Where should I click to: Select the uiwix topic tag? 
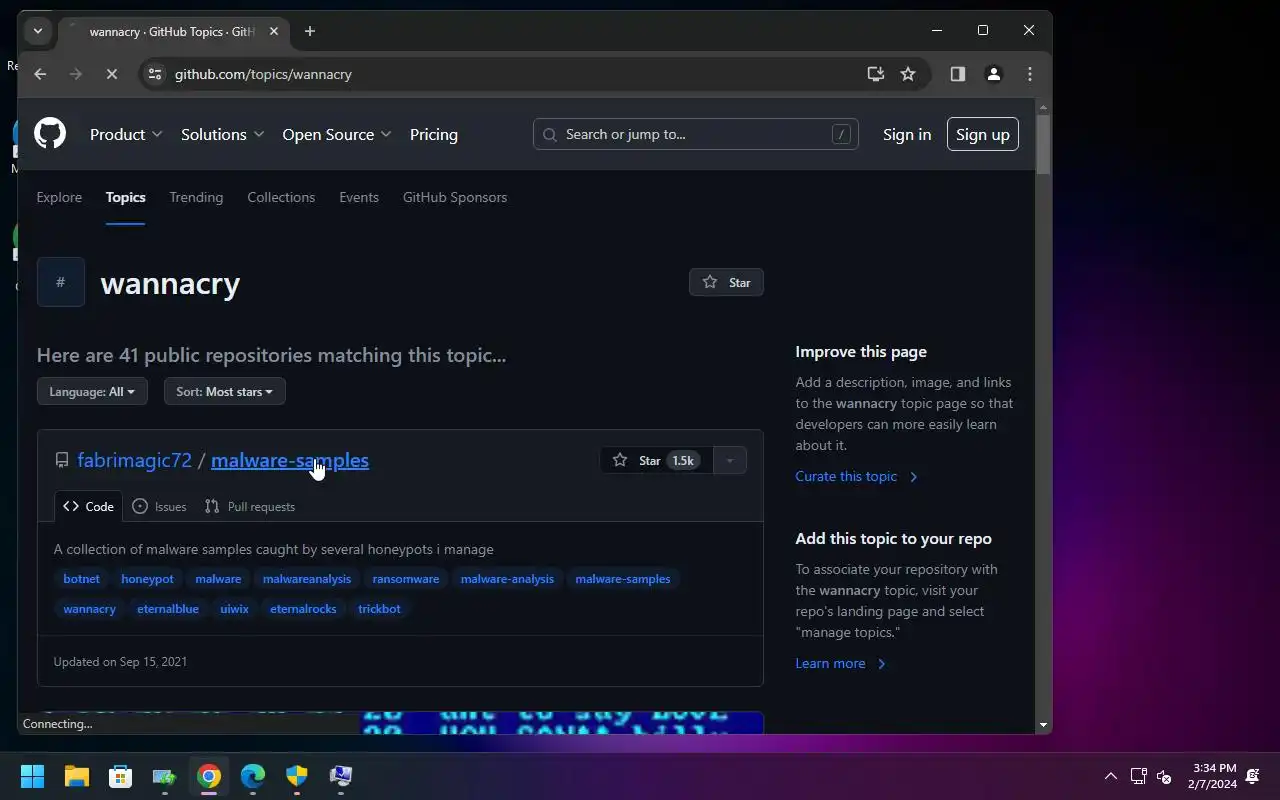tap(234, 608)
